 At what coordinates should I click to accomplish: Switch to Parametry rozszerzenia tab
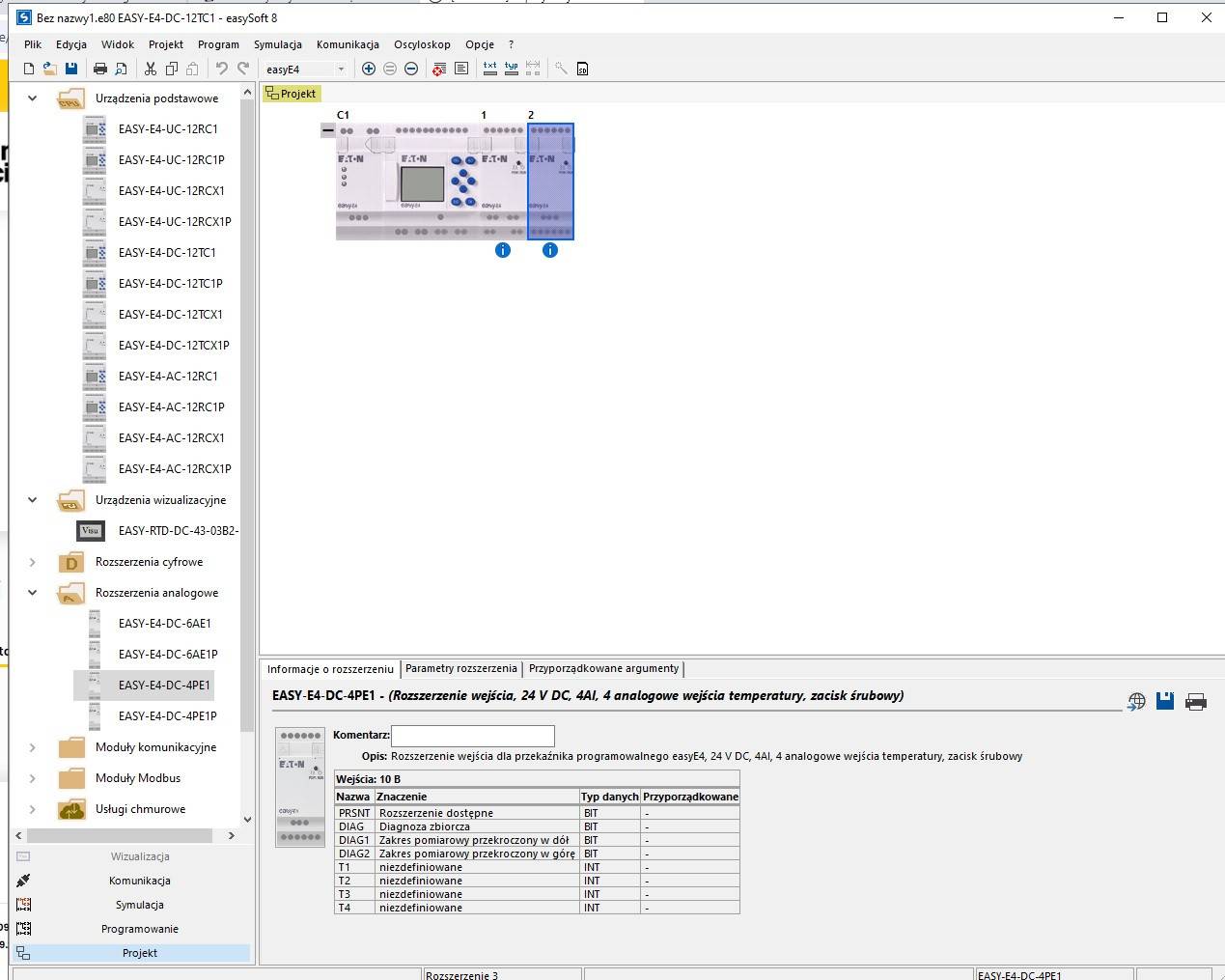pos(460,668)
